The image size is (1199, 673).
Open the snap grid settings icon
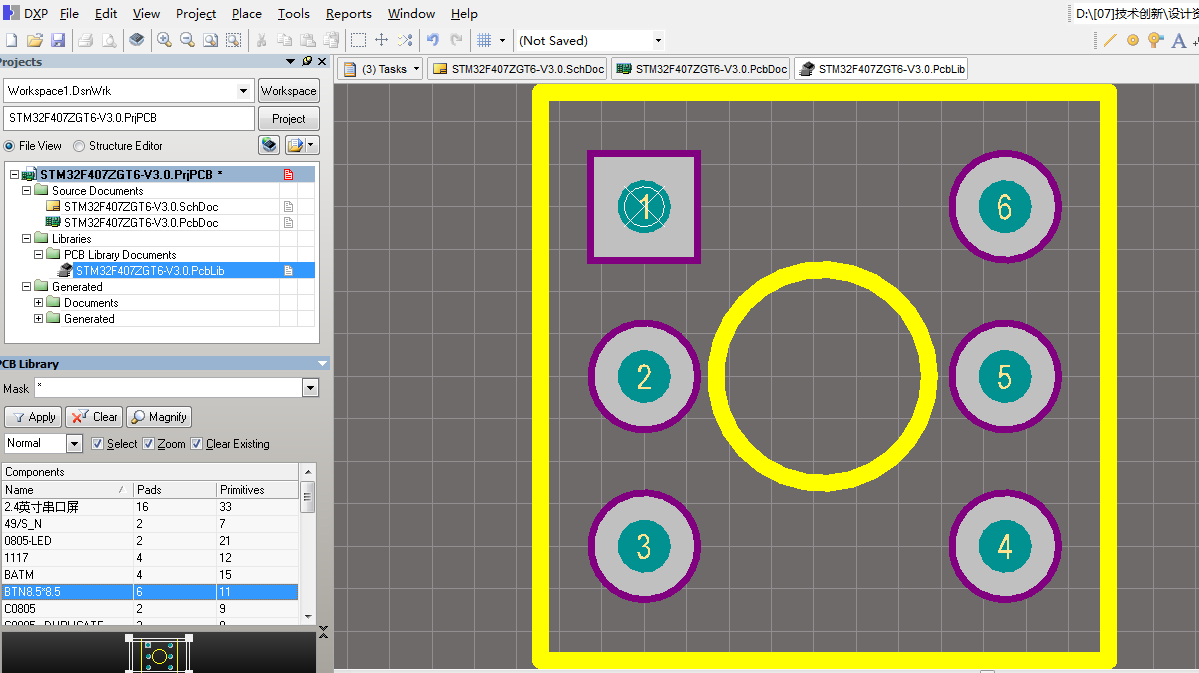point(484,41)
